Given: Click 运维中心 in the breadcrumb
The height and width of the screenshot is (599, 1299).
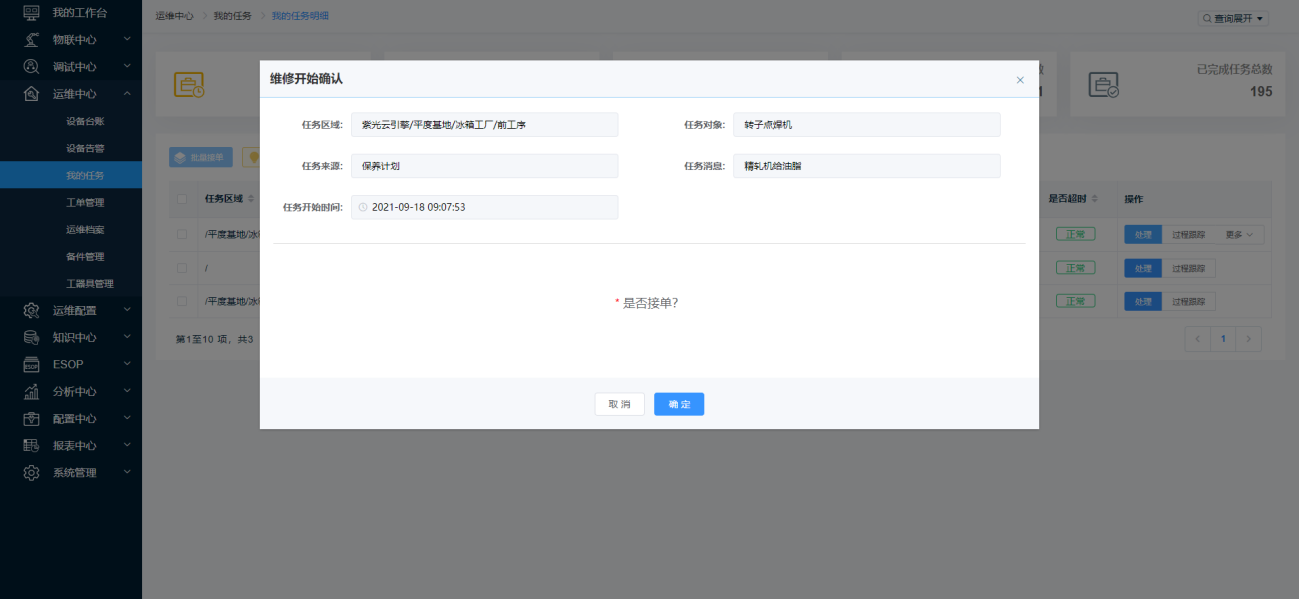Looking at the screenshot, I should 174,16.
